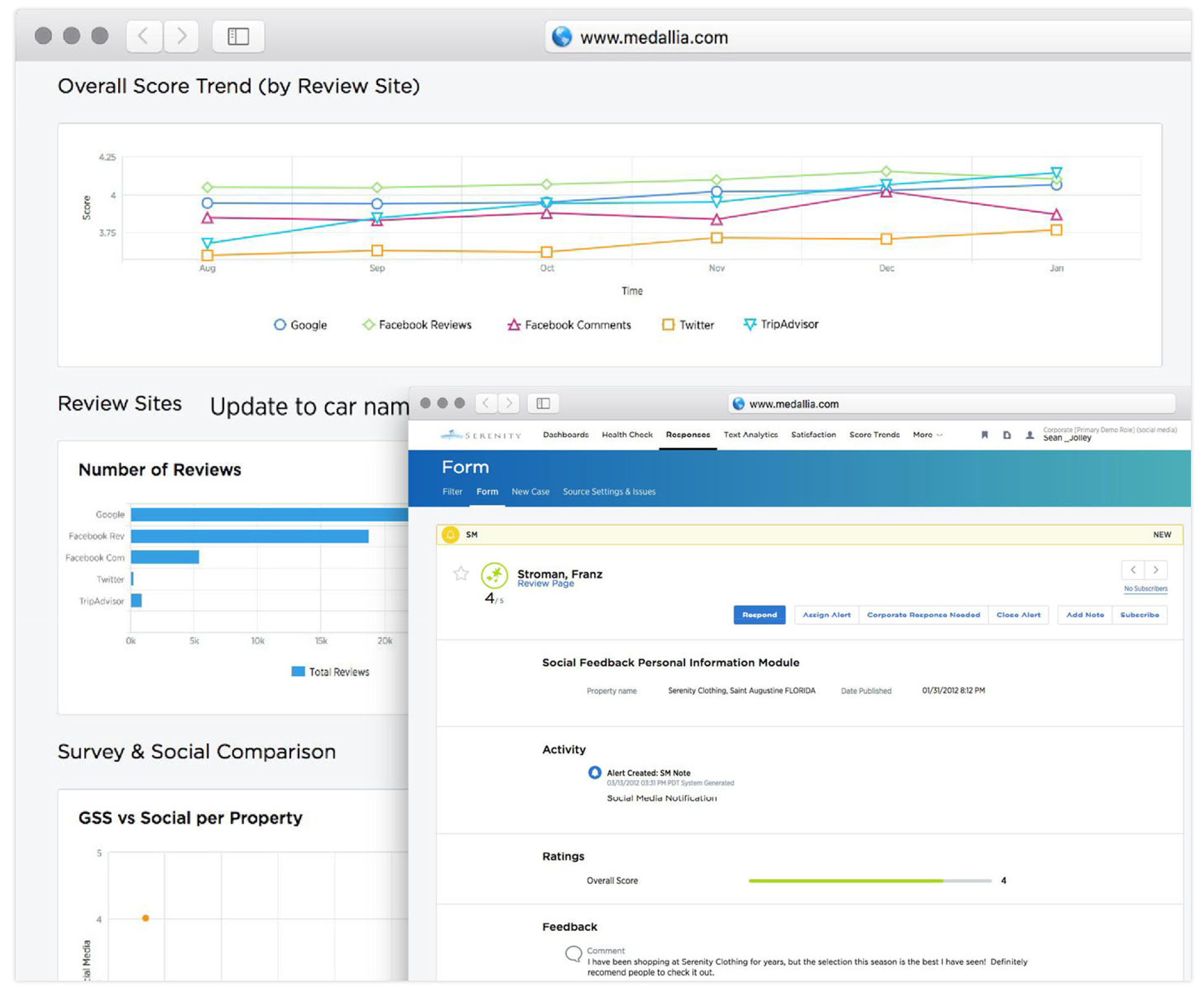
Task: Go forward in the rear browser window
Action: pos(181,36)
